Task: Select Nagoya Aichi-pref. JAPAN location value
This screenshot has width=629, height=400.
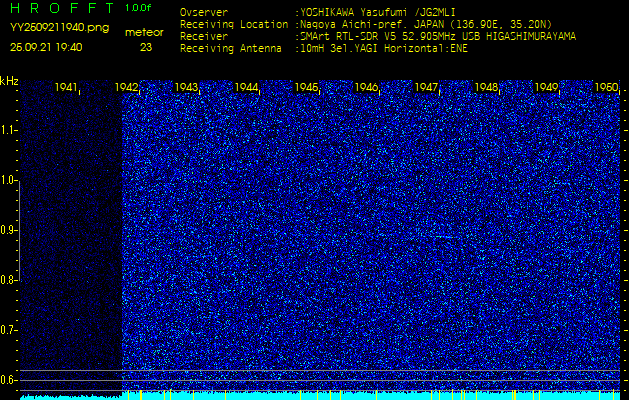Action: point(426,24)
